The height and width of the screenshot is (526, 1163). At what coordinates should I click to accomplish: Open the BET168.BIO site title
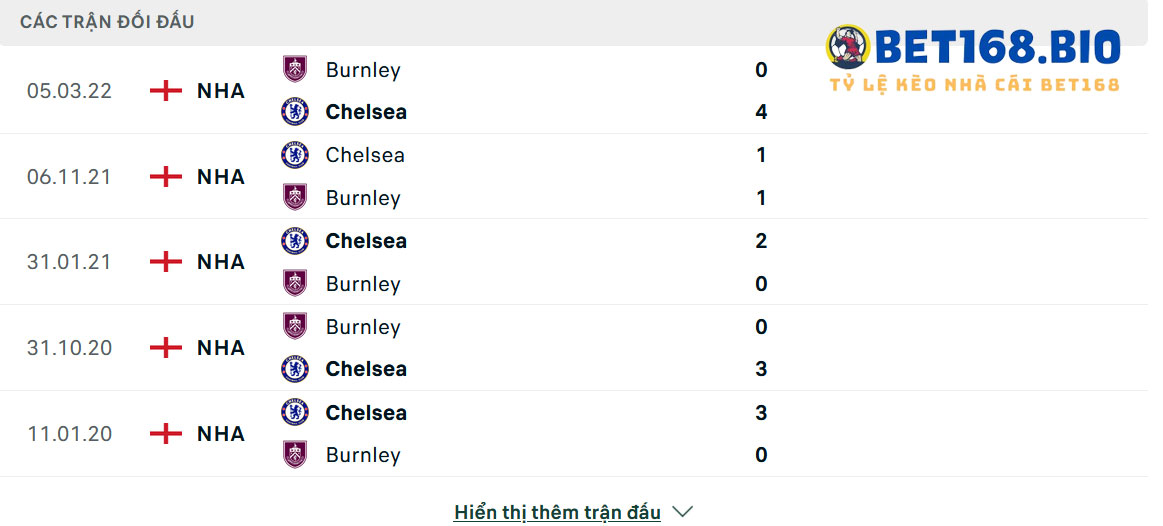(998, 47)
